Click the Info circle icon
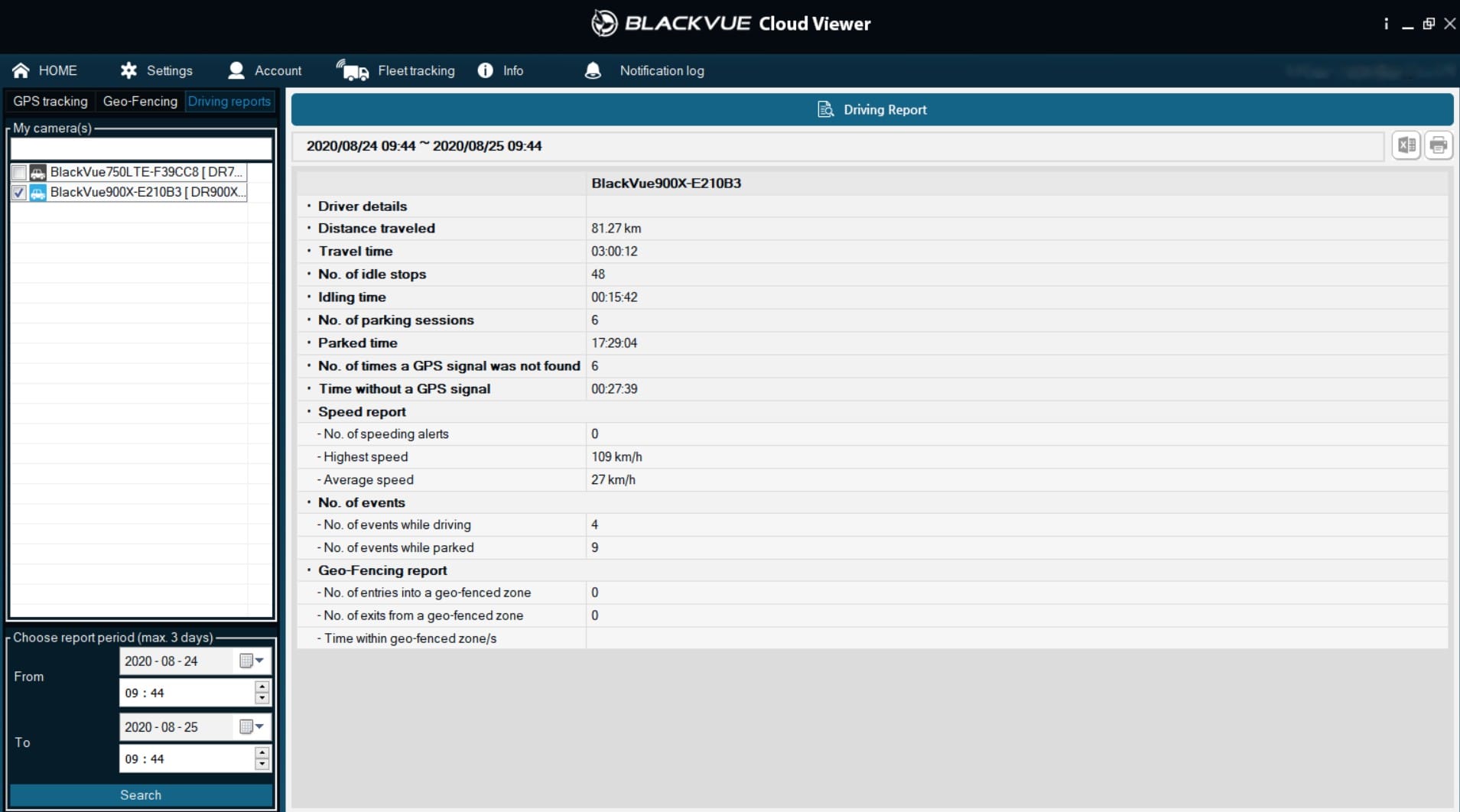The width and height of the screenshot is (1460, 812). point(485,70)
